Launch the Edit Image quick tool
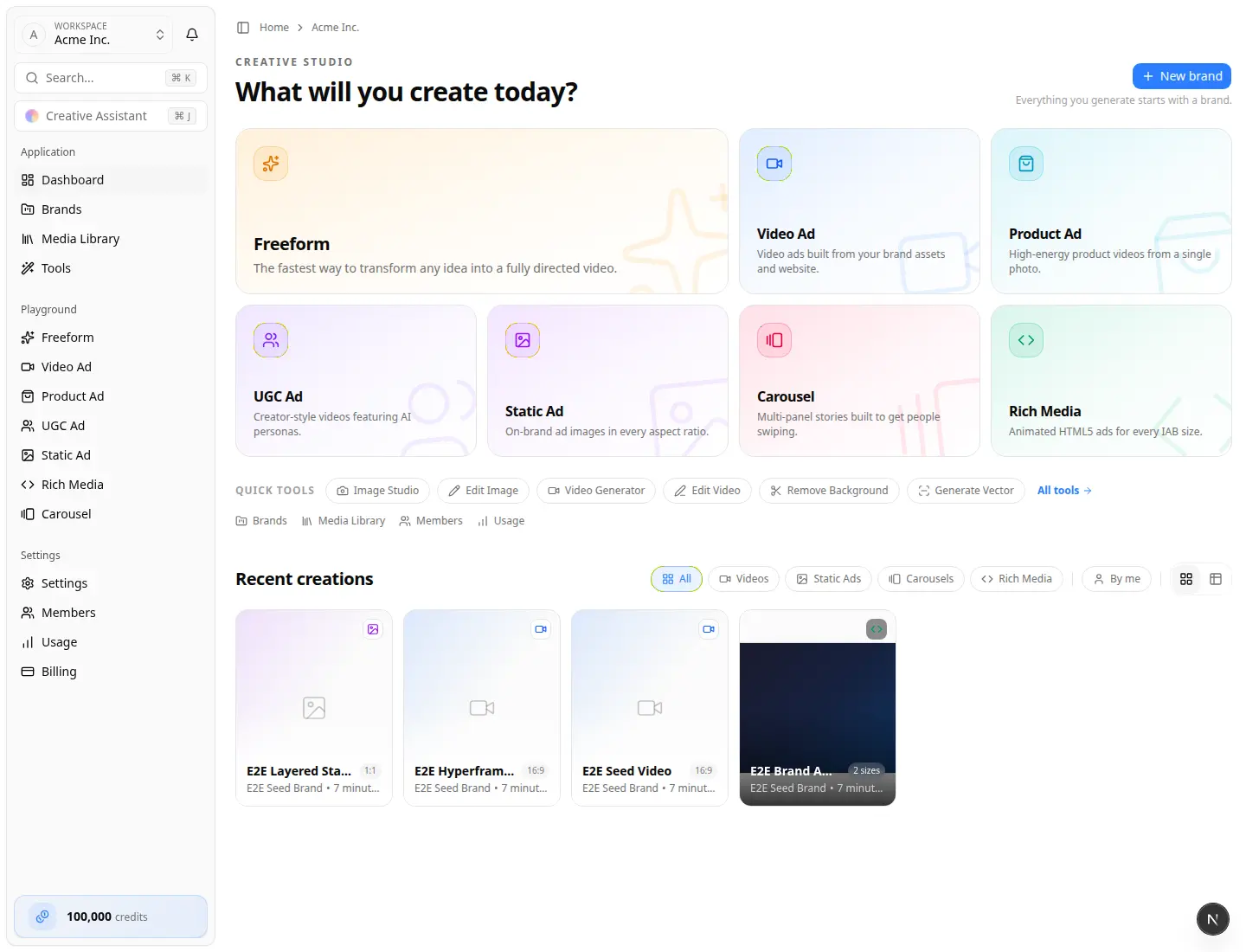Viewport: 1246px width, 952px height. coord(483,491)
